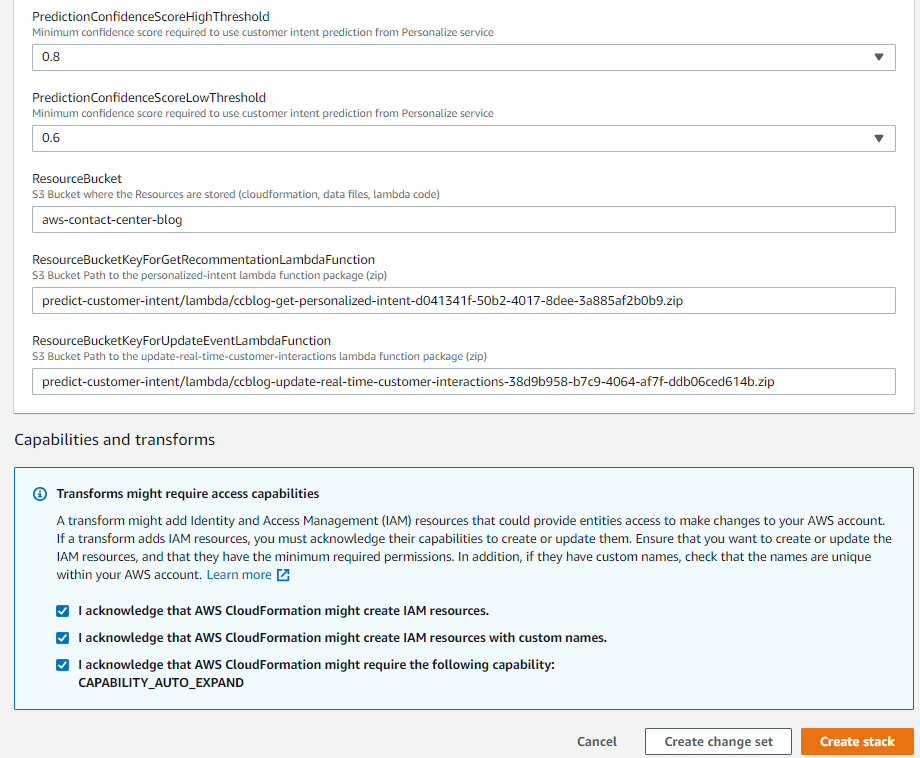The height and width of the screenshot is (758, 920).
Task: Click the Create change set button
Action: pyautogui.click(x=718, y=741)
